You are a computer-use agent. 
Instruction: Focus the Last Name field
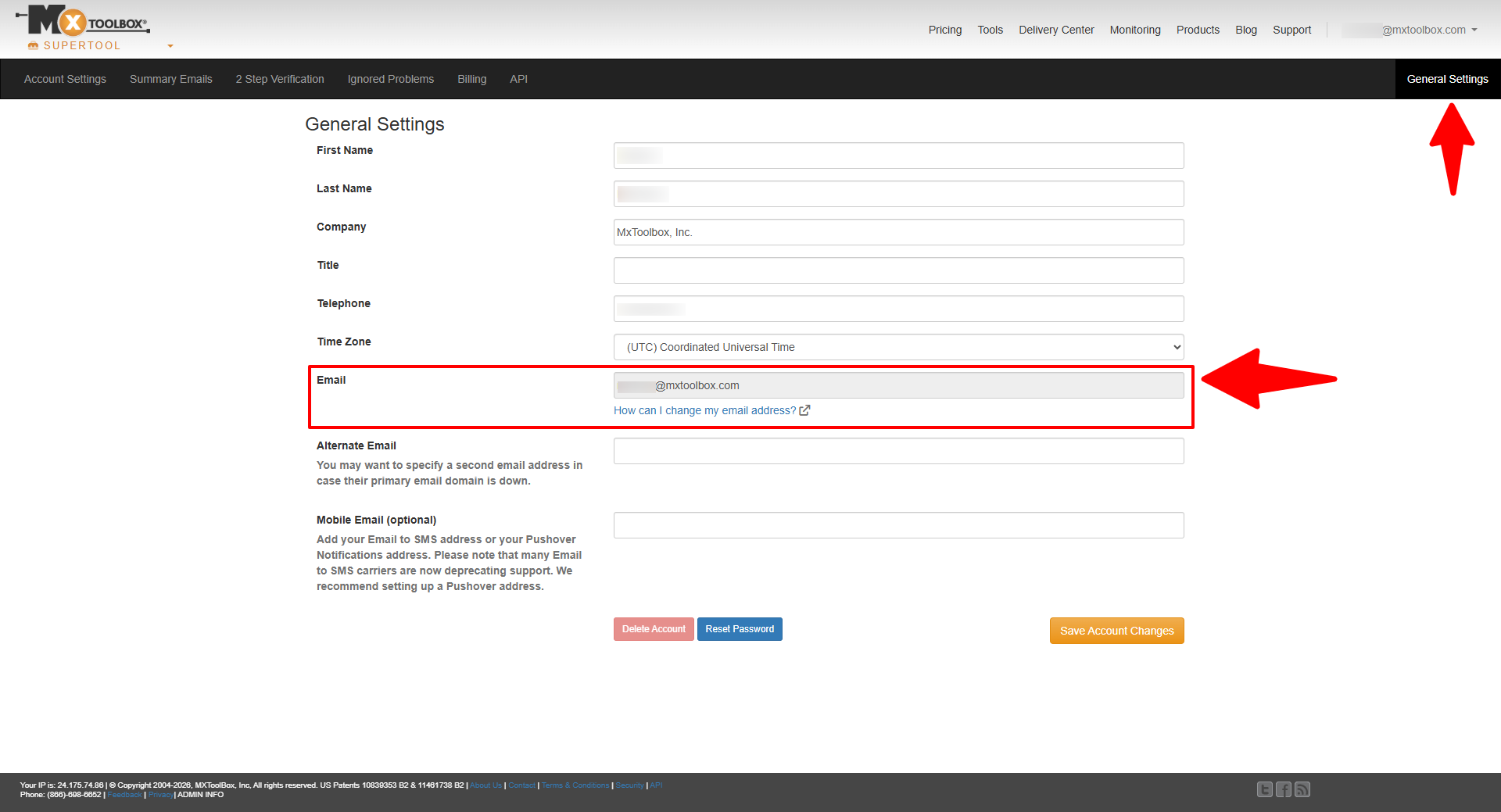(898, 194)
